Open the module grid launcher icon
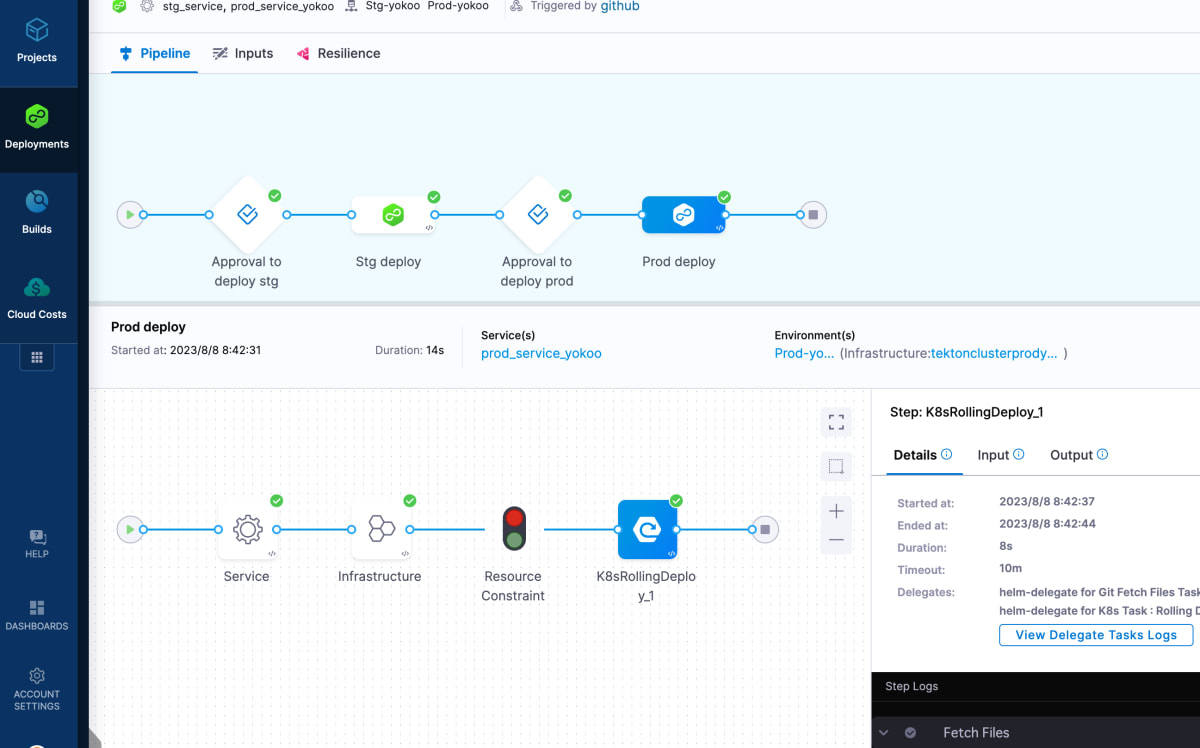This screenshot has height=748, width=1200. click(37, 357)
